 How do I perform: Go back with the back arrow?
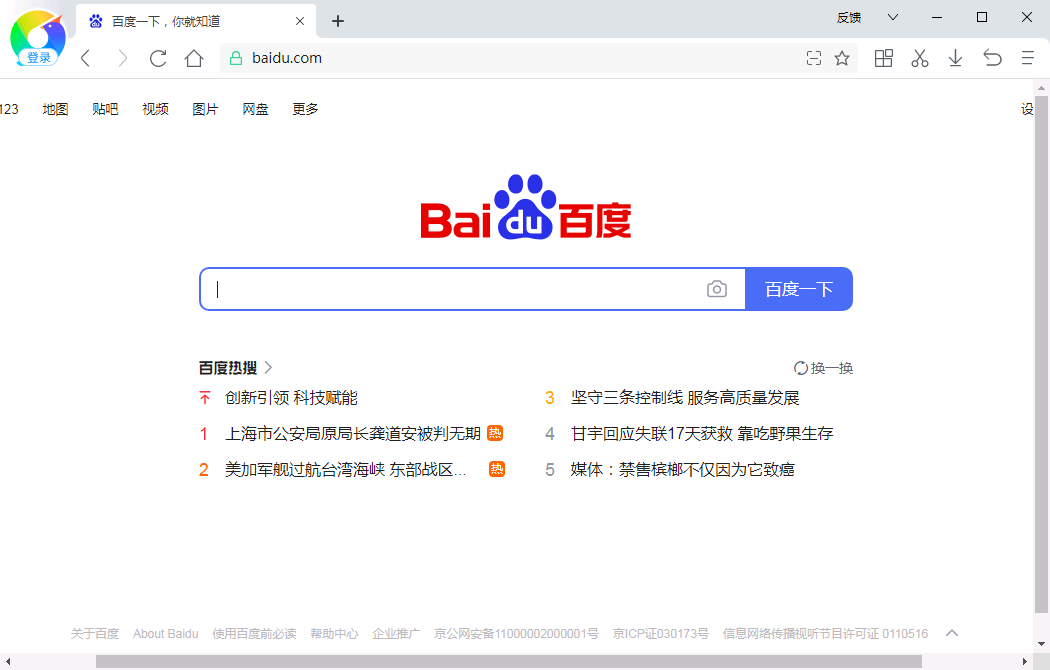coord(85,58)
